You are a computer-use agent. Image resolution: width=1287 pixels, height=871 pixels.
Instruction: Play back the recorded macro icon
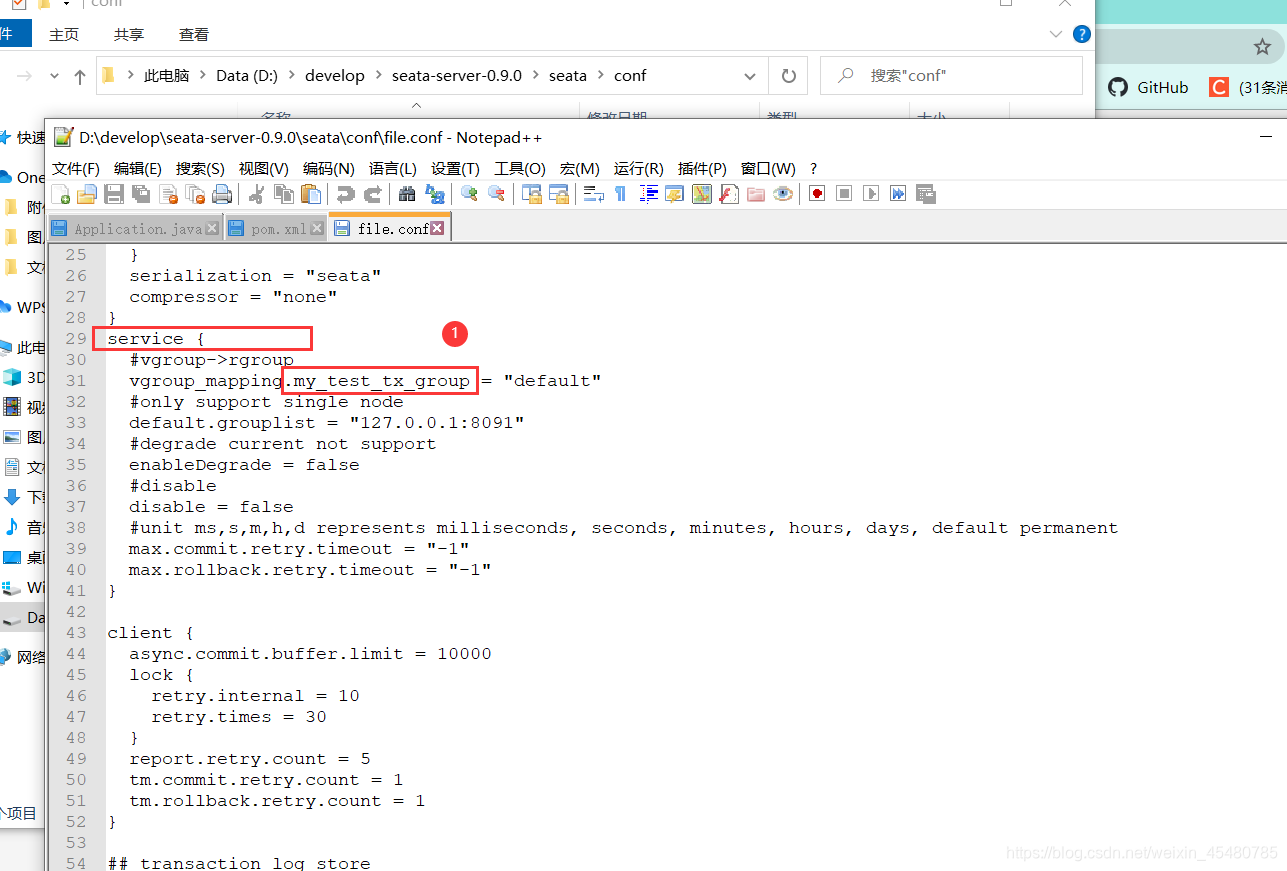pyautogui.click(x=871, y=194)
